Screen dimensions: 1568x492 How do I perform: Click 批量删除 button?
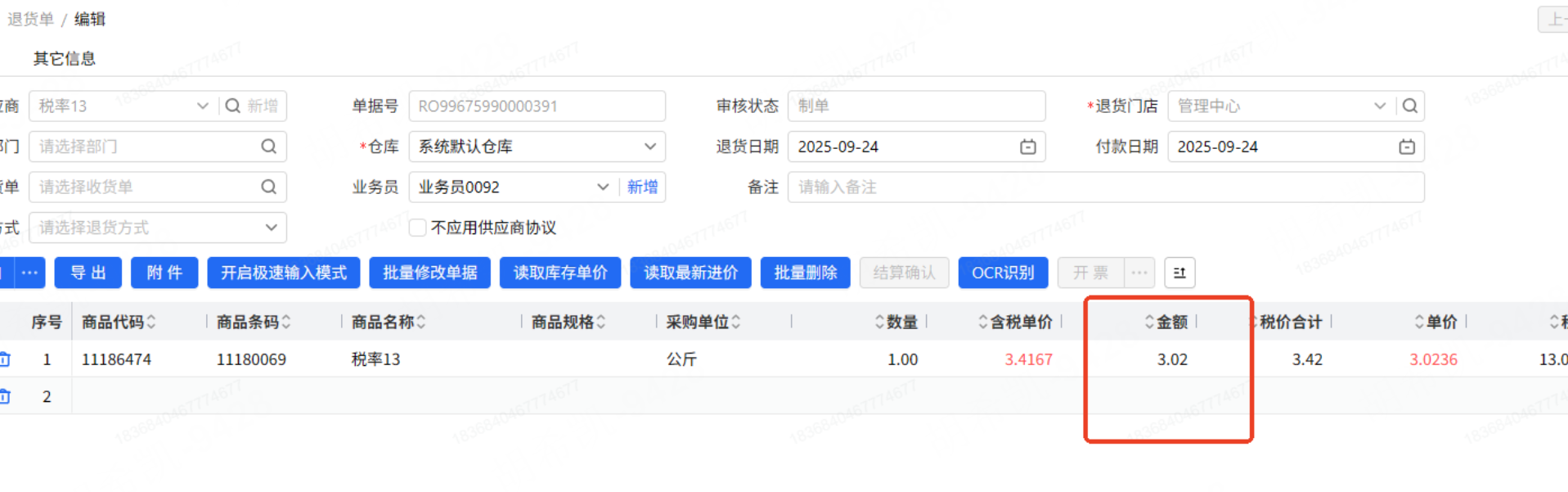click(x=806, y=273)
